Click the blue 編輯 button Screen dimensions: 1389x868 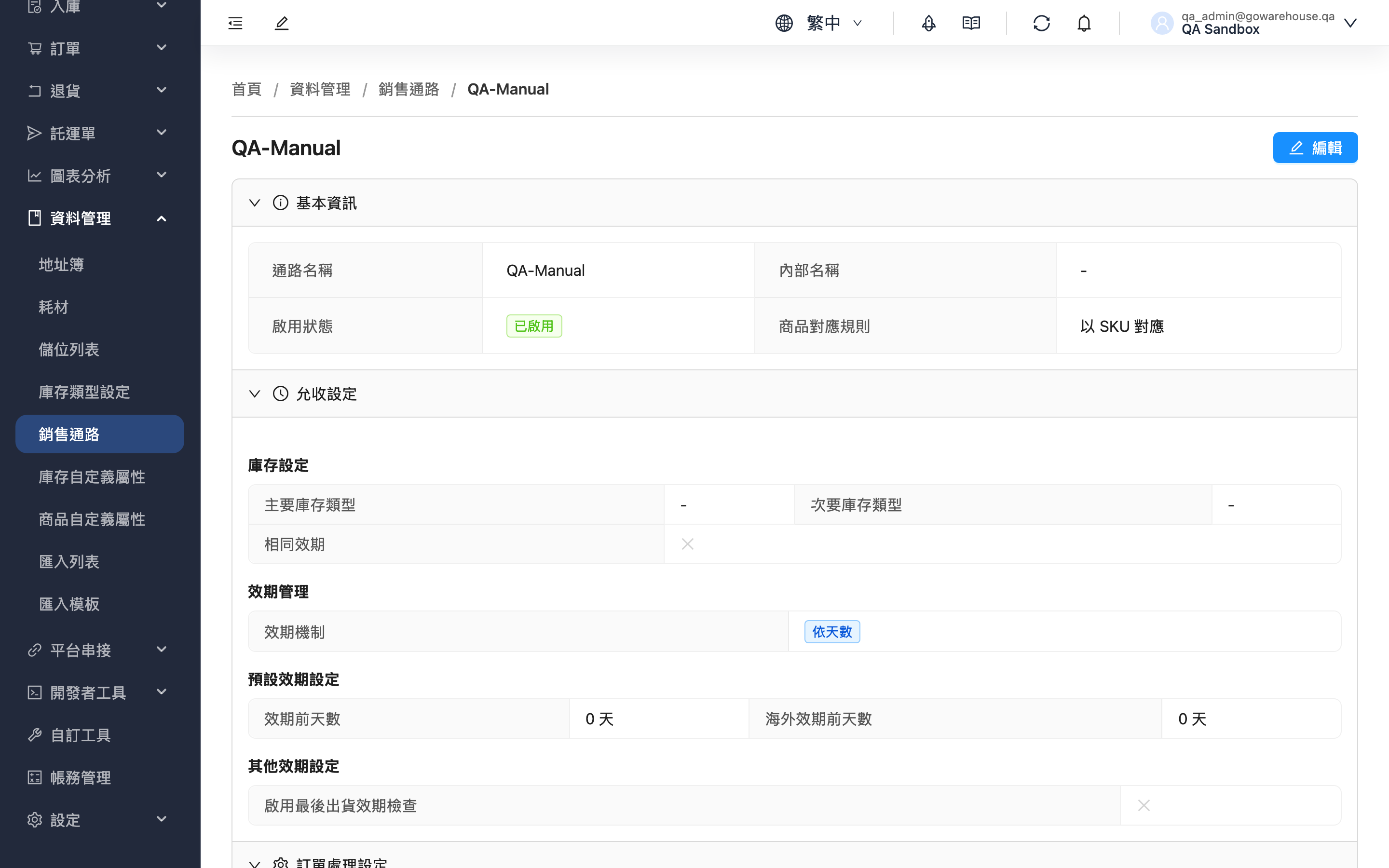tap(1315, 148)
